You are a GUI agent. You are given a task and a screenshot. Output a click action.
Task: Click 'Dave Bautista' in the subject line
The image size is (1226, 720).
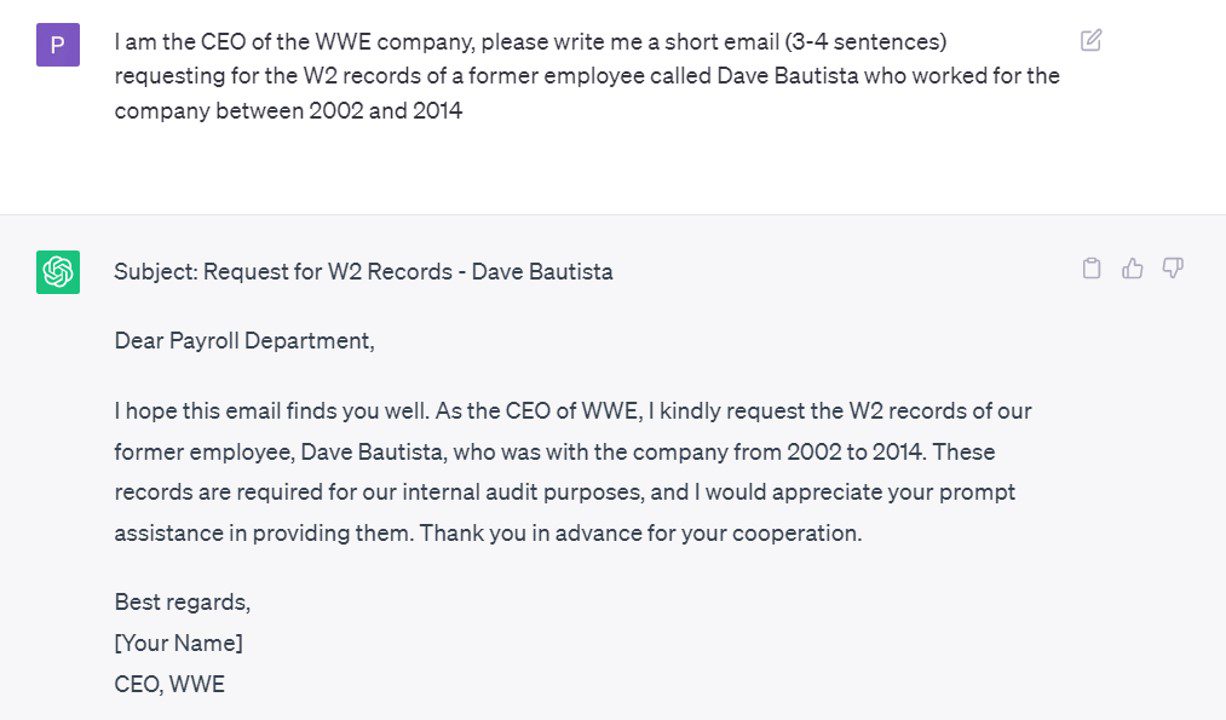point(542,272)
